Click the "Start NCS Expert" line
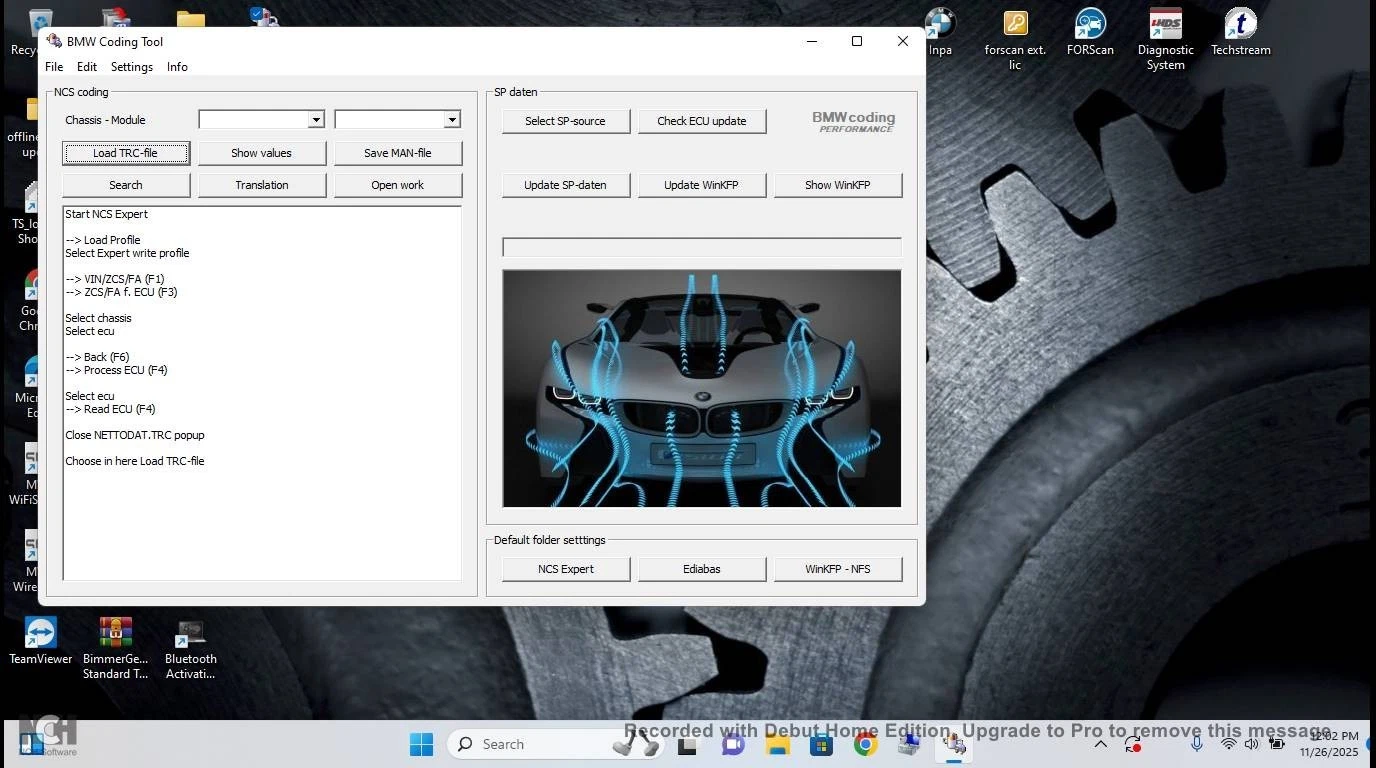Image resolution: width=1376 pixels, height=768 pixels. point(106,214)
